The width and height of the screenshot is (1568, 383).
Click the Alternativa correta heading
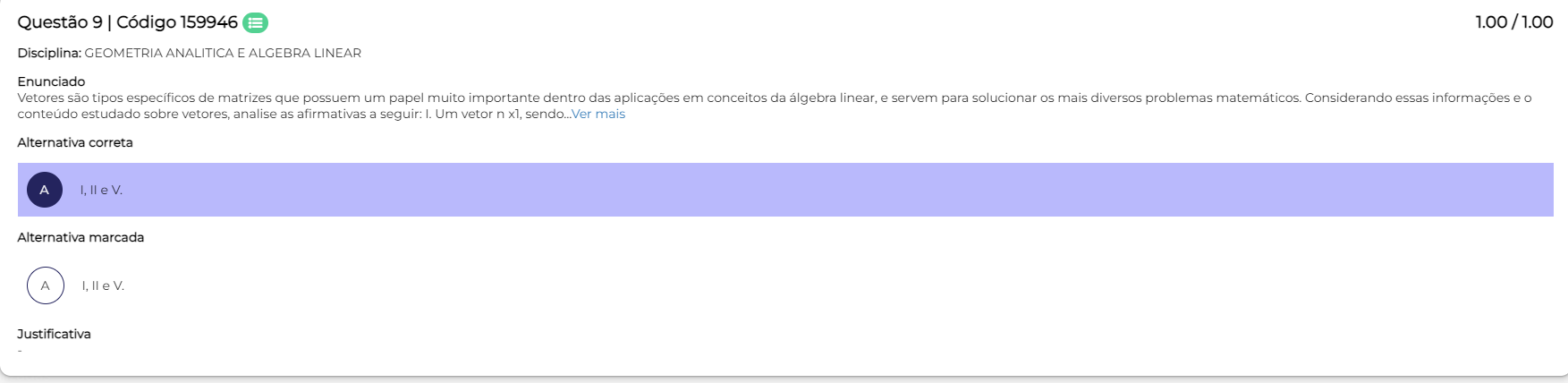75,143
